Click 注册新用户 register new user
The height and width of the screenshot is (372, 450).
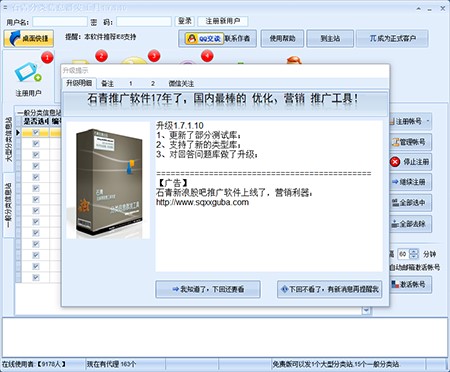[223, 21]
